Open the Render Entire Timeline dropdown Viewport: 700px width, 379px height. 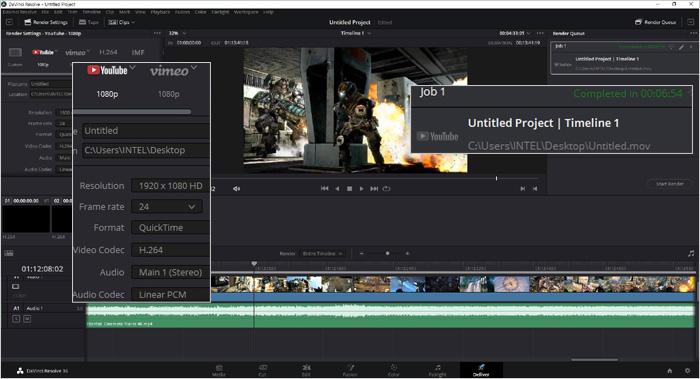322,254
